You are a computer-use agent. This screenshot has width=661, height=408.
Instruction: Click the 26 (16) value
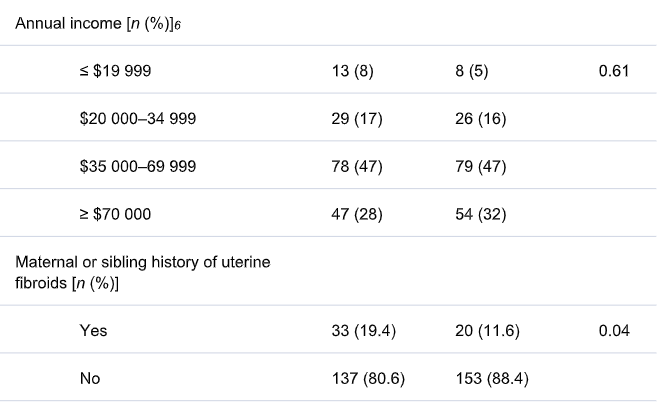tap(479, 119)
